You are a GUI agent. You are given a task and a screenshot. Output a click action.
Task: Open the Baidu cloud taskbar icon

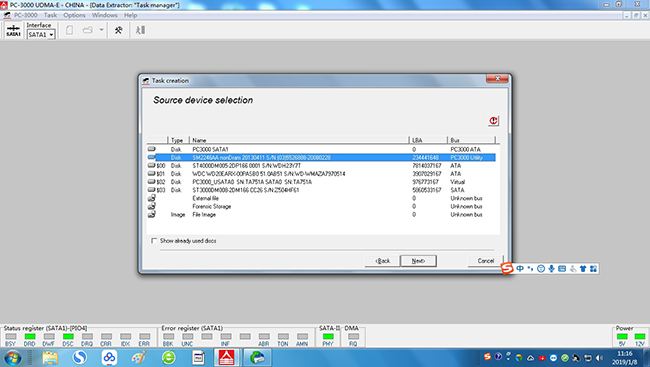click(109, 357)
